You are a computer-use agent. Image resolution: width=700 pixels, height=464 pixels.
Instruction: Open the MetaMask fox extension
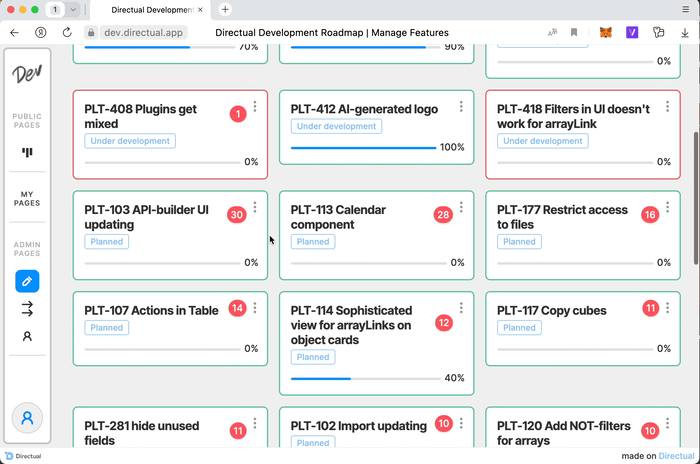606,32
